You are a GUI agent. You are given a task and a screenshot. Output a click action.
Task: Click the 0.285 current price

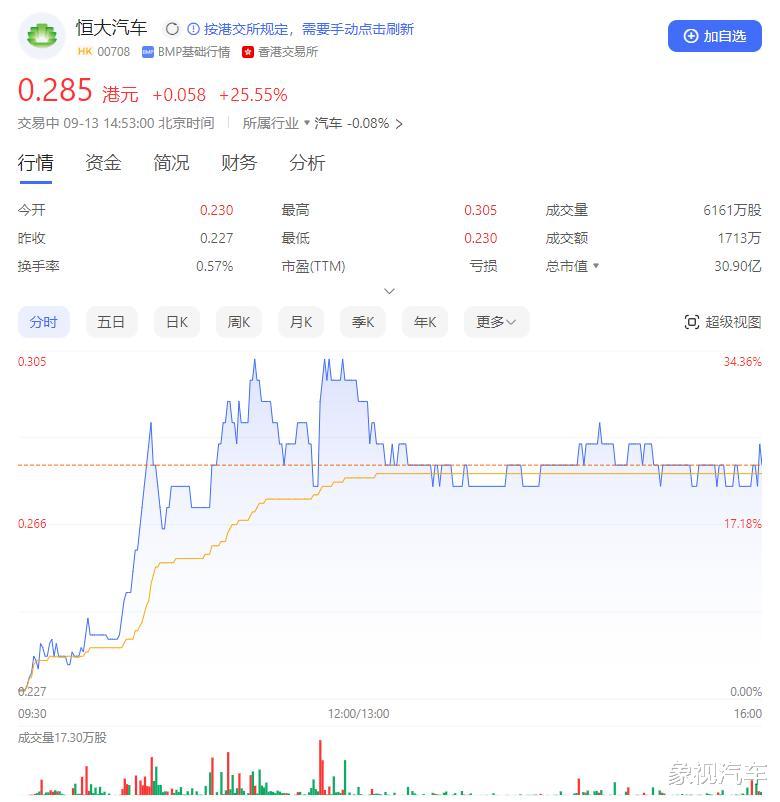(x=55, y=90)
